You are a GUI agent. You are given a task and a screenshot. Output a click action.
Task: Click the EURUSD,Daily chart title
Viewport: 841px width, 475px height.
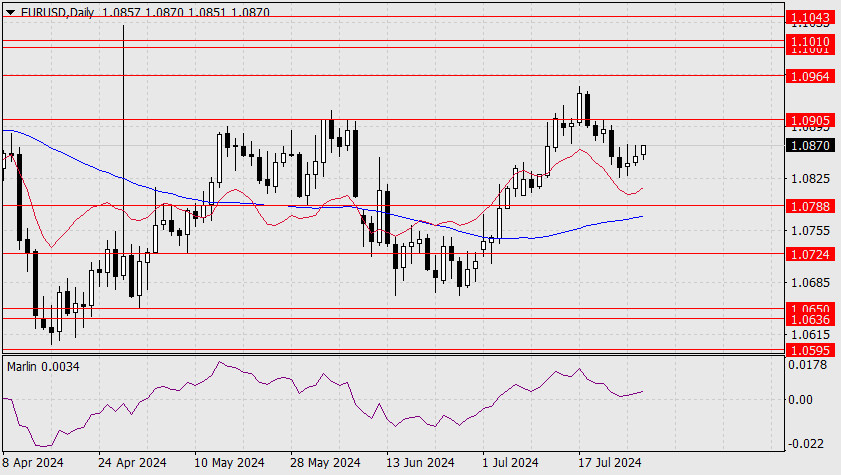pos(57,12)
